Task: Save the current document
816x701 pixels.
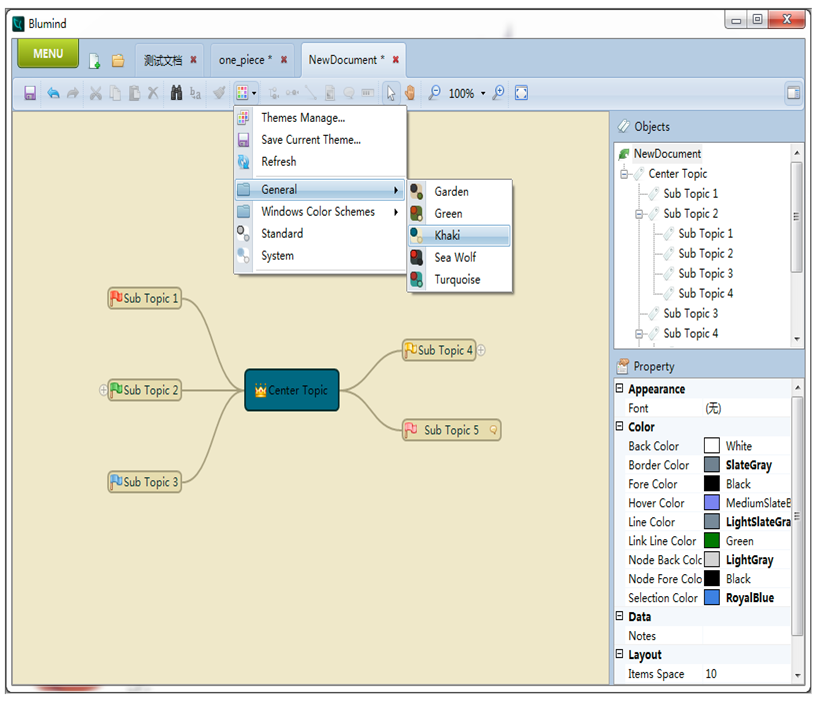Action: 30,93
